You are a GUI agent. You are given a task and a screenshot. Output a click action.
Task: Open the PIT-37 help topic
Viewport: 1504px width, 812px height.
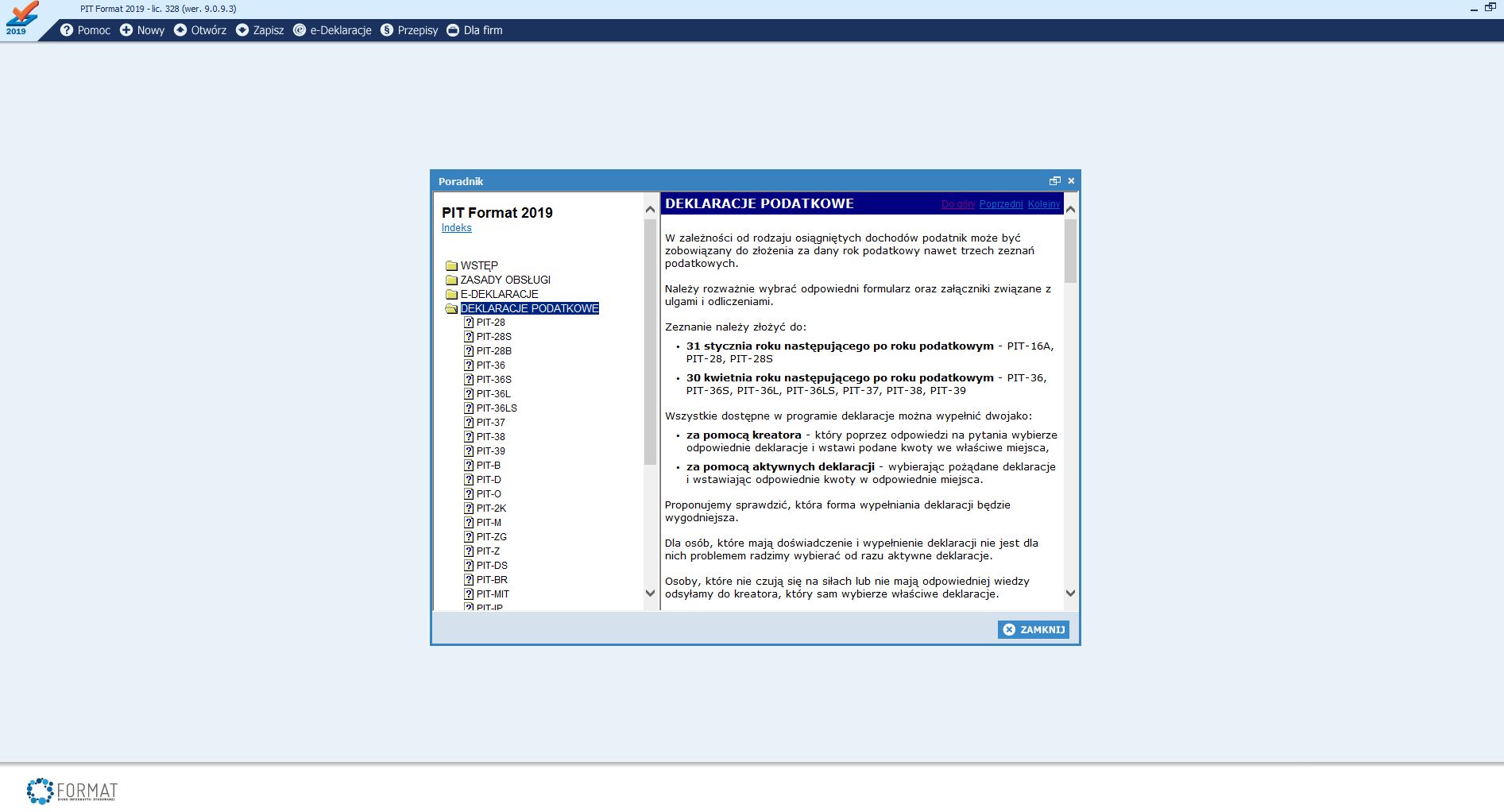(490, 423)
